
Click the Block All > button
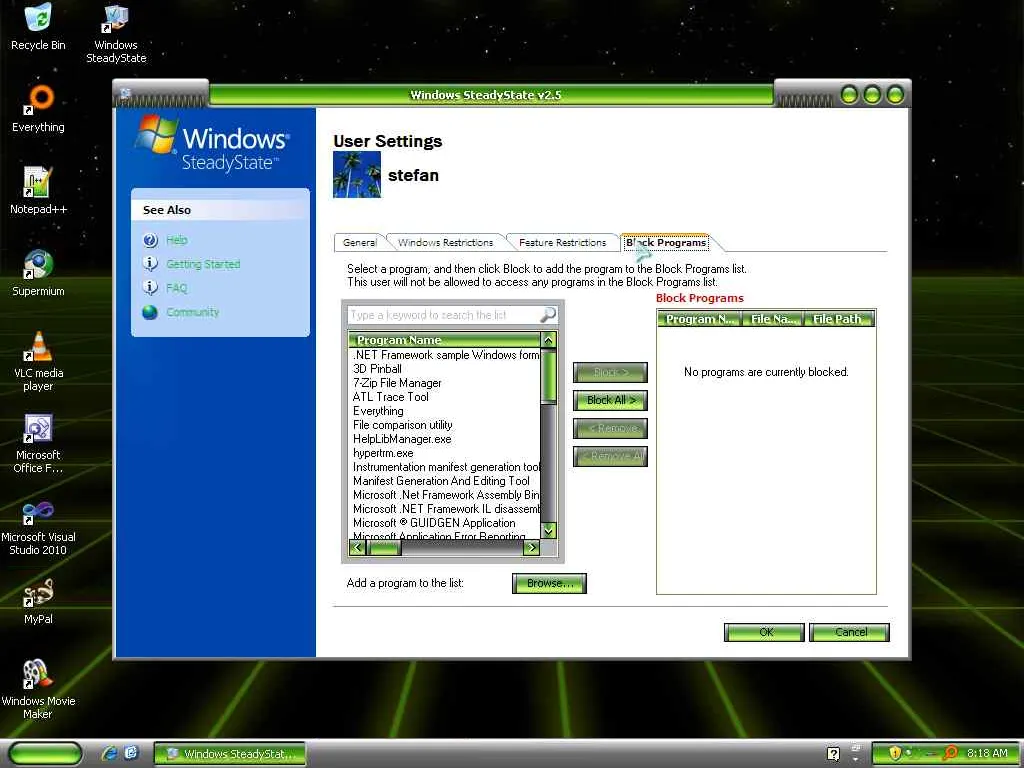click(611, 400)
